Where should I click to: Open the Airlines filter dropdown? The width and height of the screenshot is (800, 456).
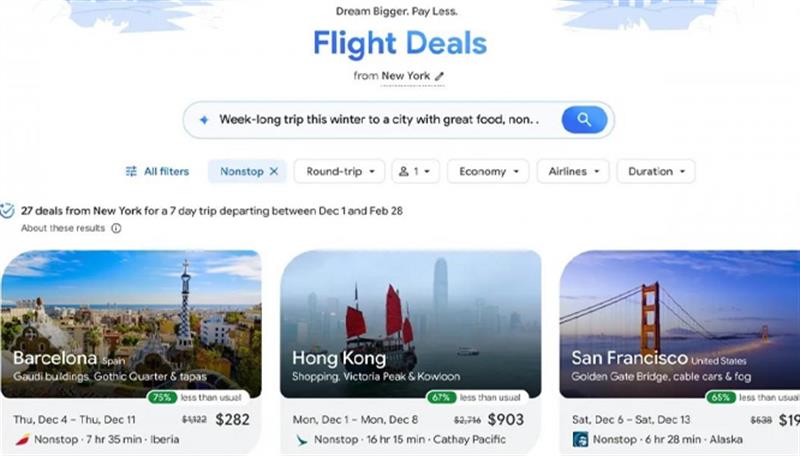click(573, 171)
